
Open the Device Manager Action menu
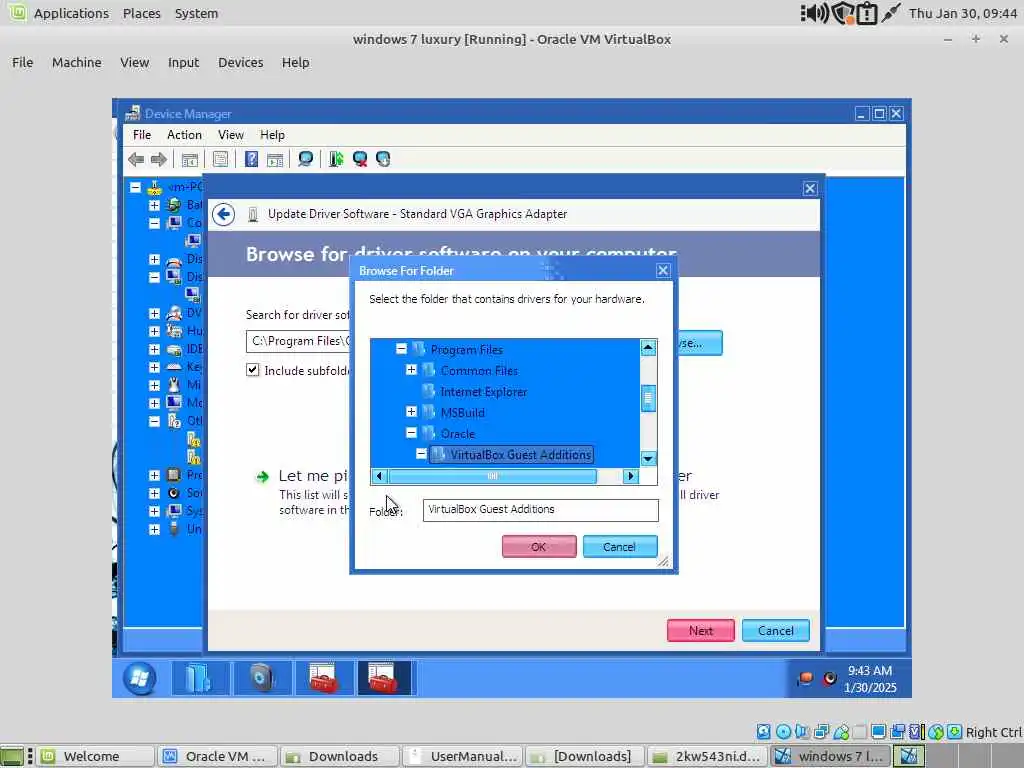[x=184, y=135]
